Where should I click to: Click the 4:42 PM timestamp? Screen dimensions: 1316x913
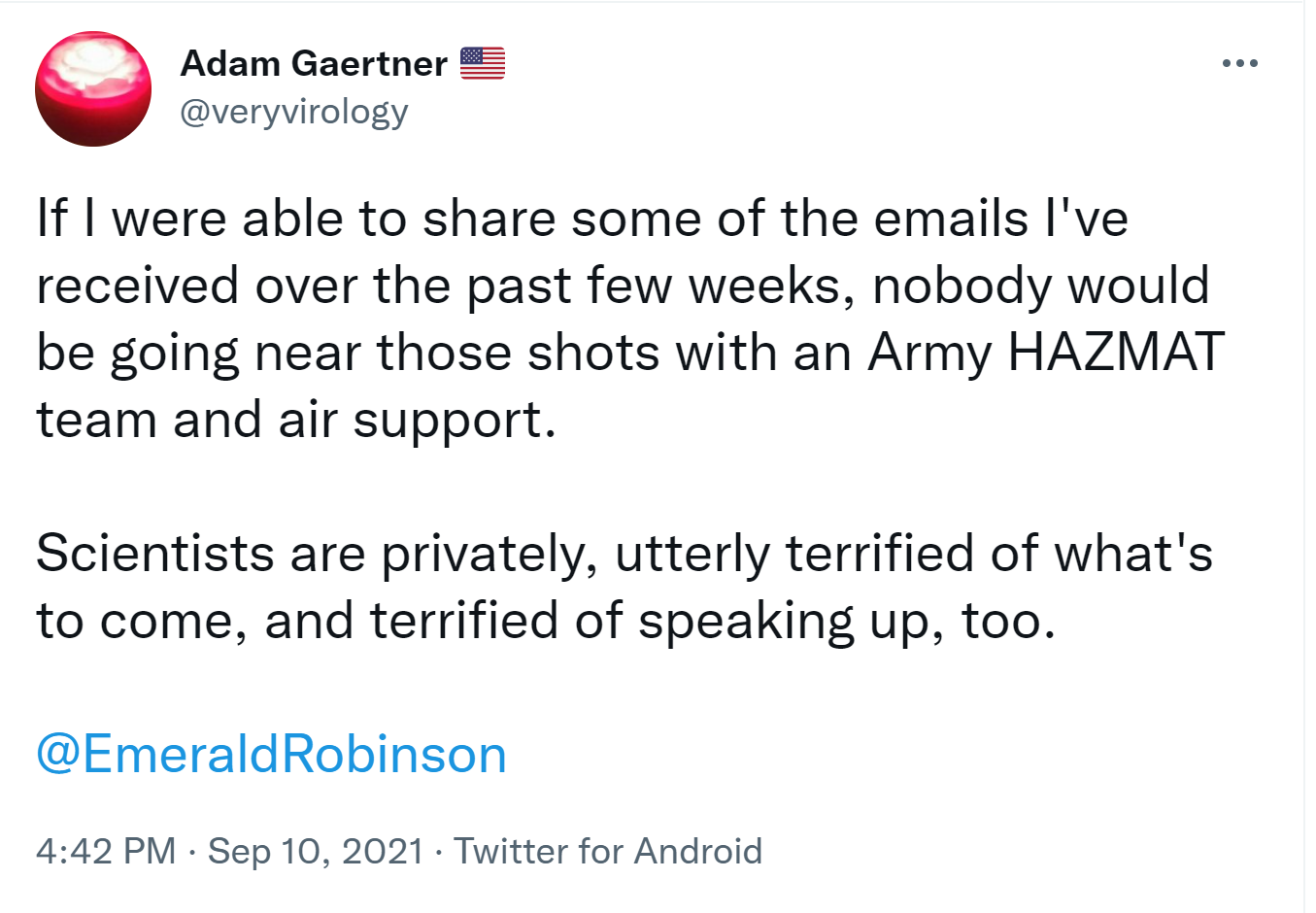tap(106, 851)
